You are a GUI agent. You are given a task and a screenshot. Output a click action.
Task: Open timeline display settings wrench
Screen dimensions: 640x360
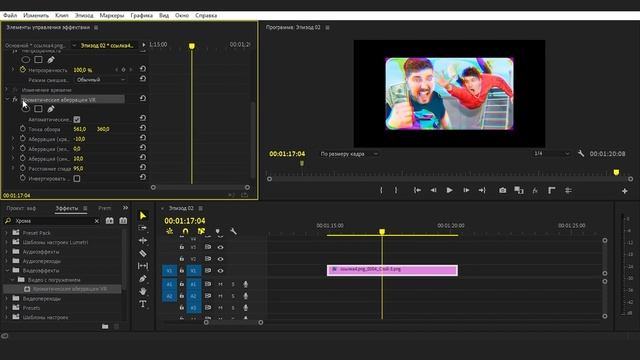point(233,231)
